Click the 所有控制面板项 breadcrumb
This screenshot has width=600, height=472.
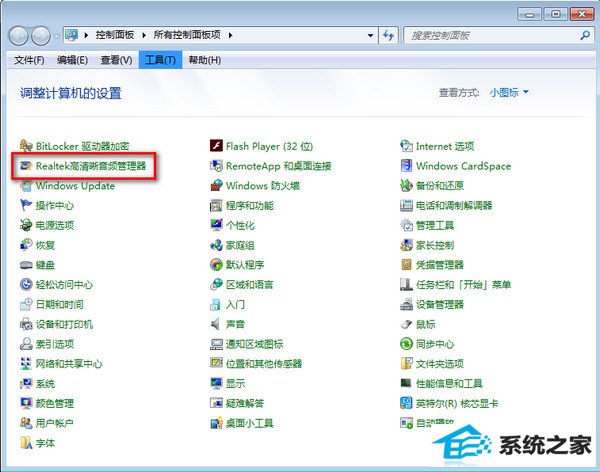tap(187, 35)
